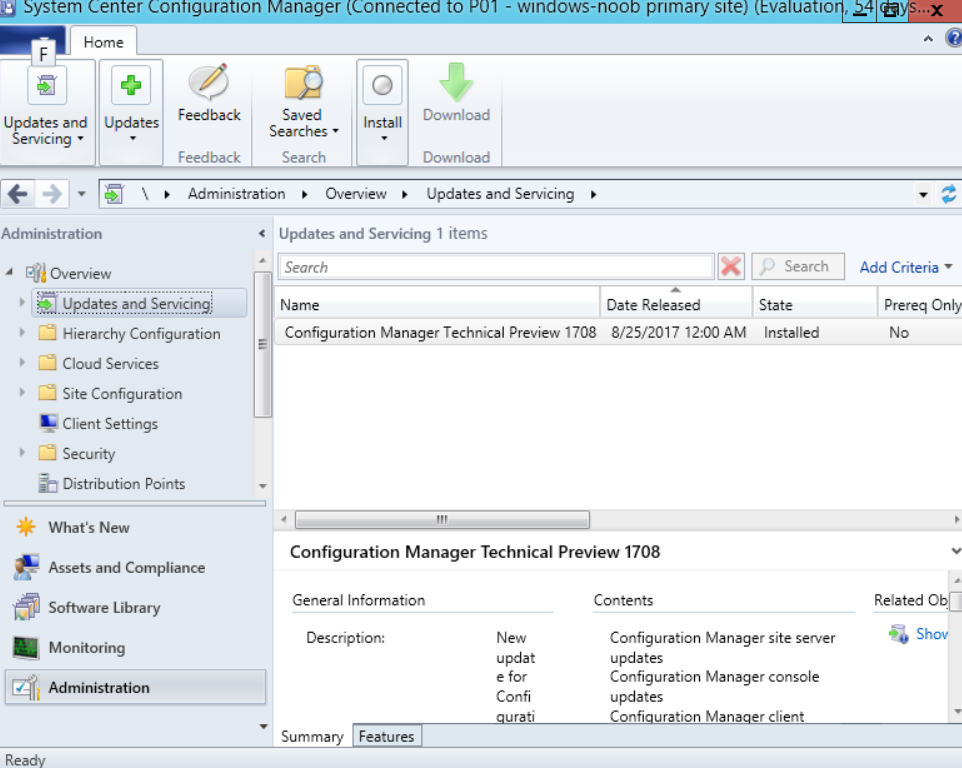Screen dimensions: 962x768
Task: Click the Show related objects icon
Action: [899, 634]
